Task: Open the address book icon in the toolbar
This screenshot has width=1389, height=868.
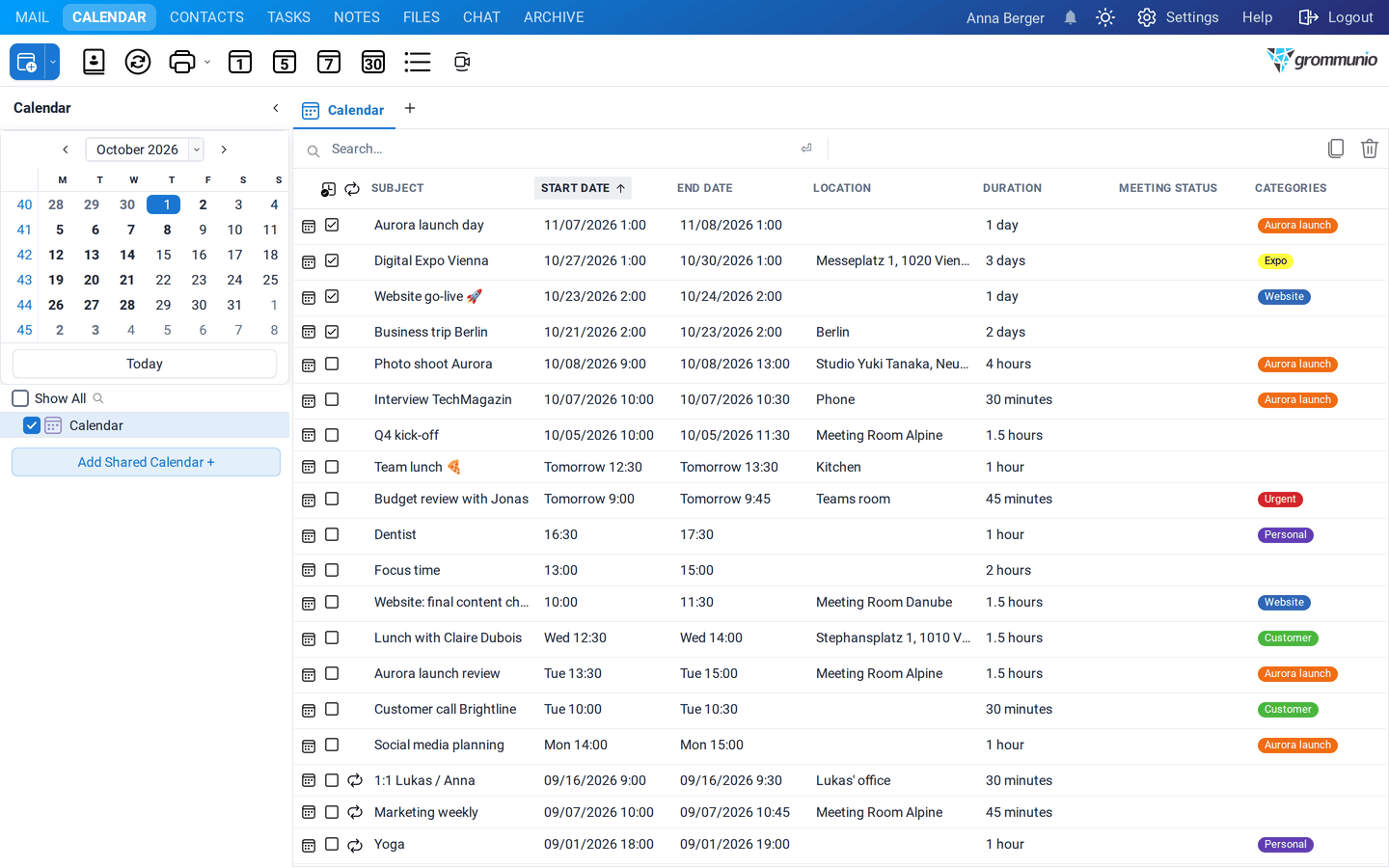Action: coord(94,62)
